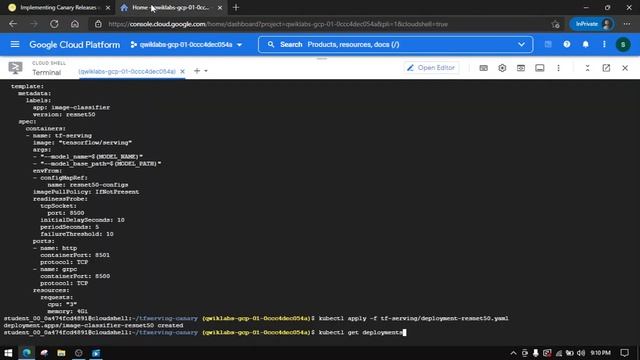640x360 pixels.
Task: Open the qwiklabs project selector dropdown
Action: click(186, 44)
